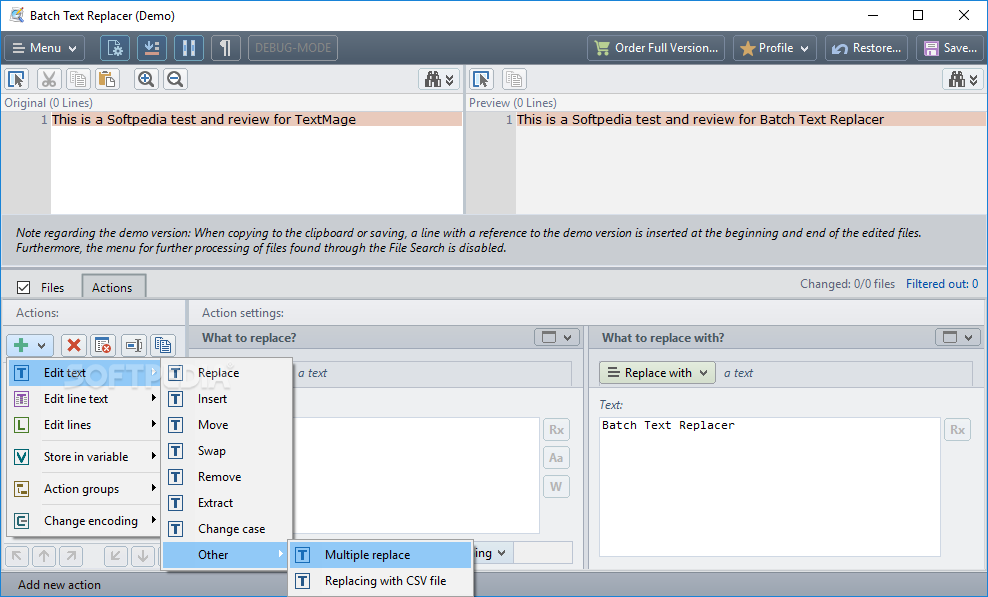988x597 pixels.
Task: Open the Profile dropdown
Action: click(774, 48)
